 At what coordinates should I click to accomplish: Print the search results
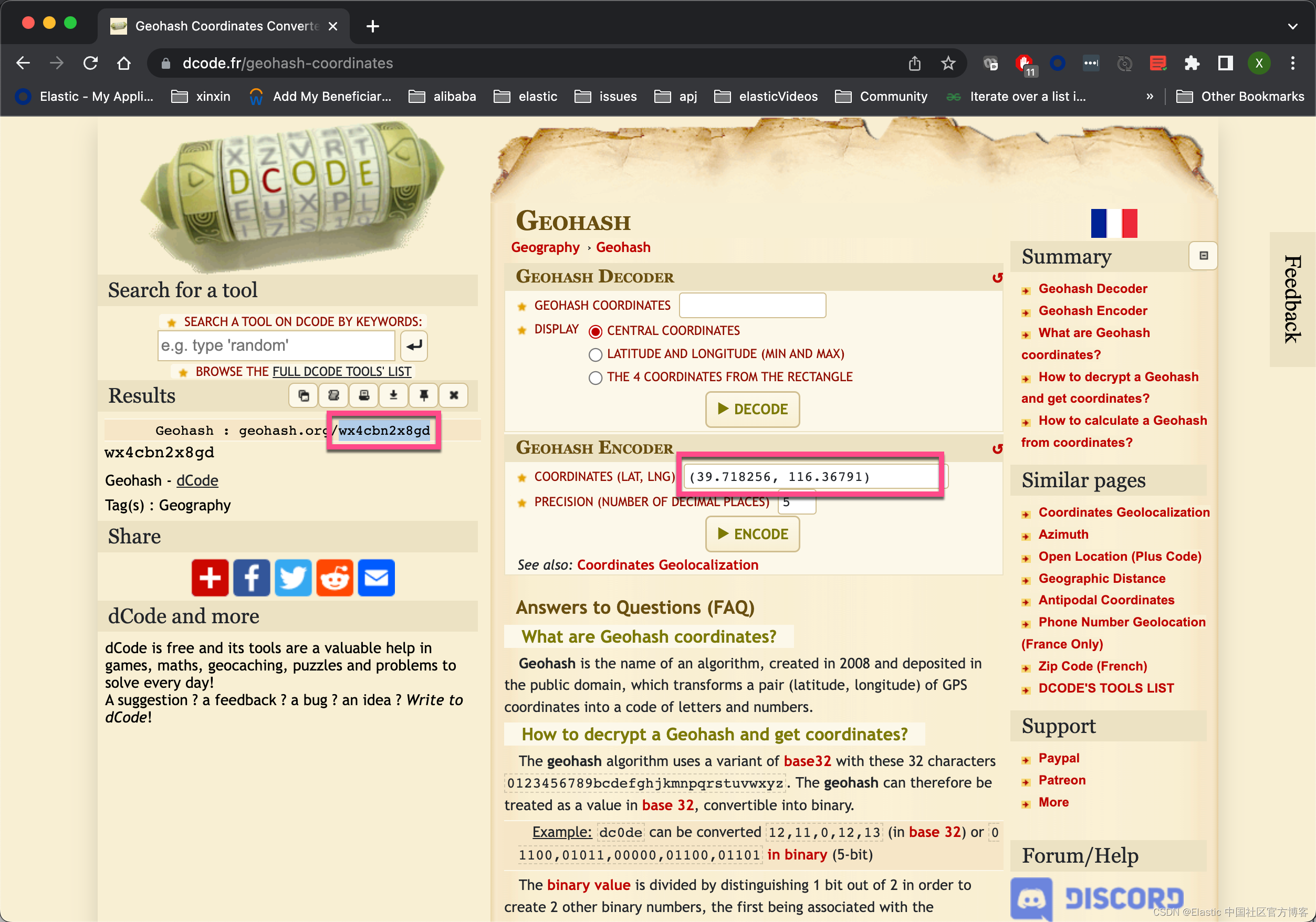click(x=364, y=395)
